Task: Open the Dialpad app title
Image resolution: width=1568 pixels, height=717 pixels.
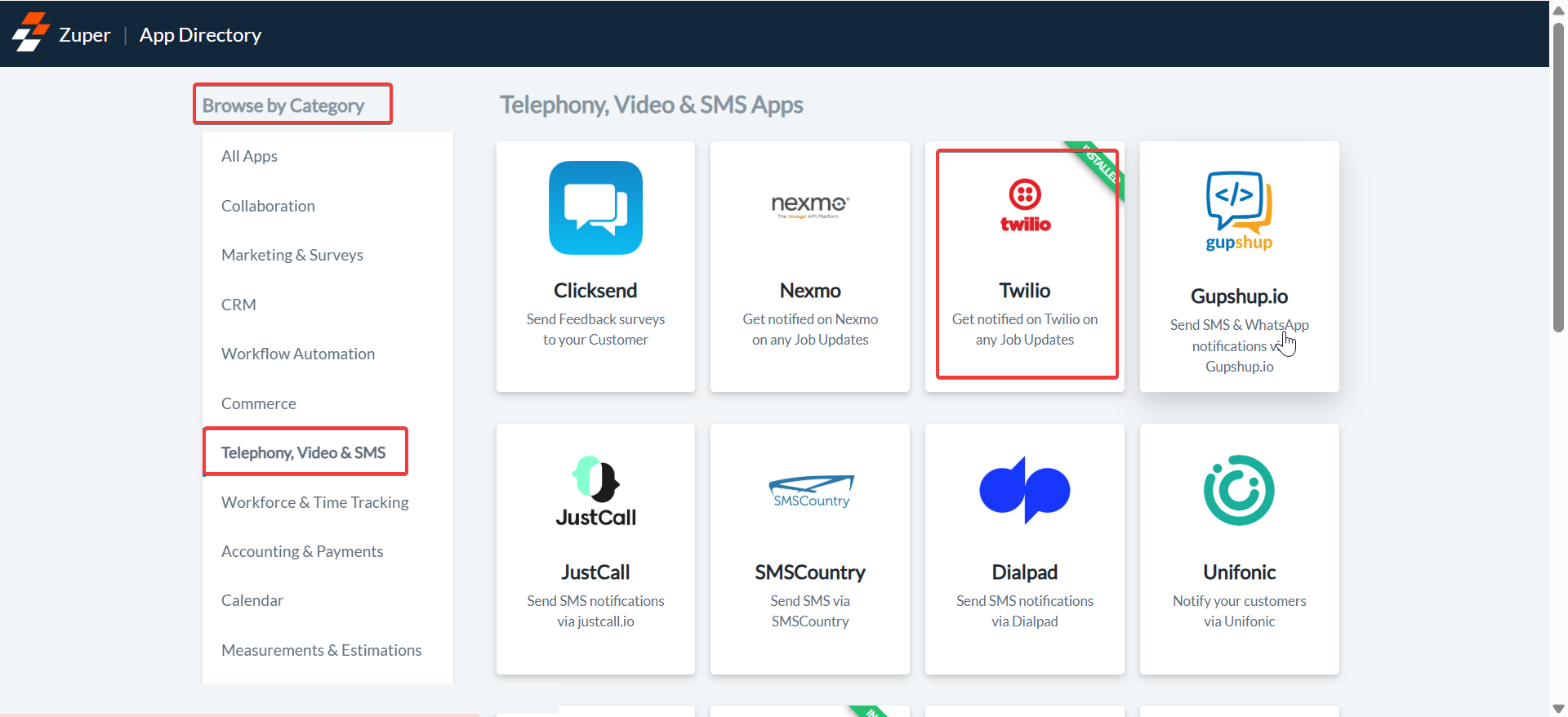Action: coord(1025,572)
